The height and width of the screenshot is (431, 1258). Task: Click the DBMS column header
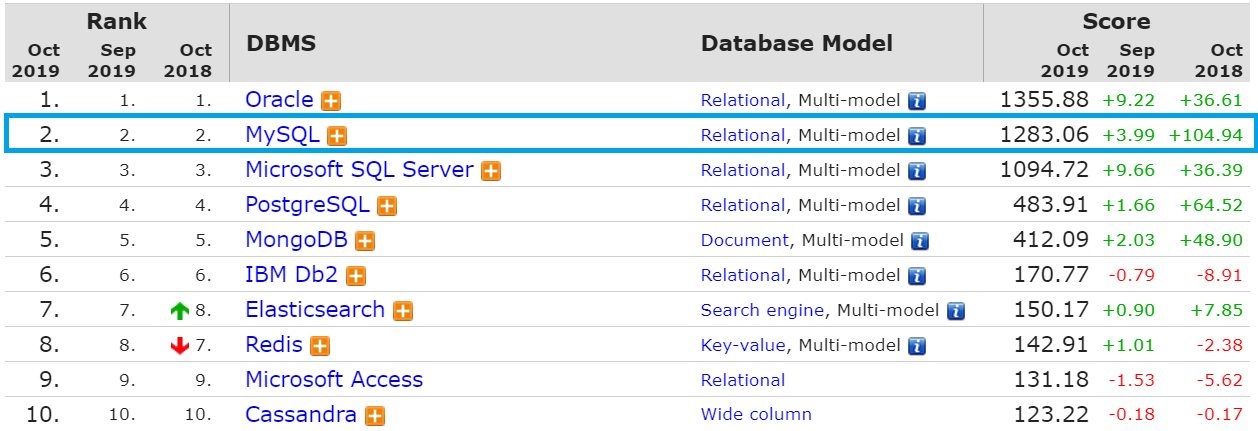point(281,44)
